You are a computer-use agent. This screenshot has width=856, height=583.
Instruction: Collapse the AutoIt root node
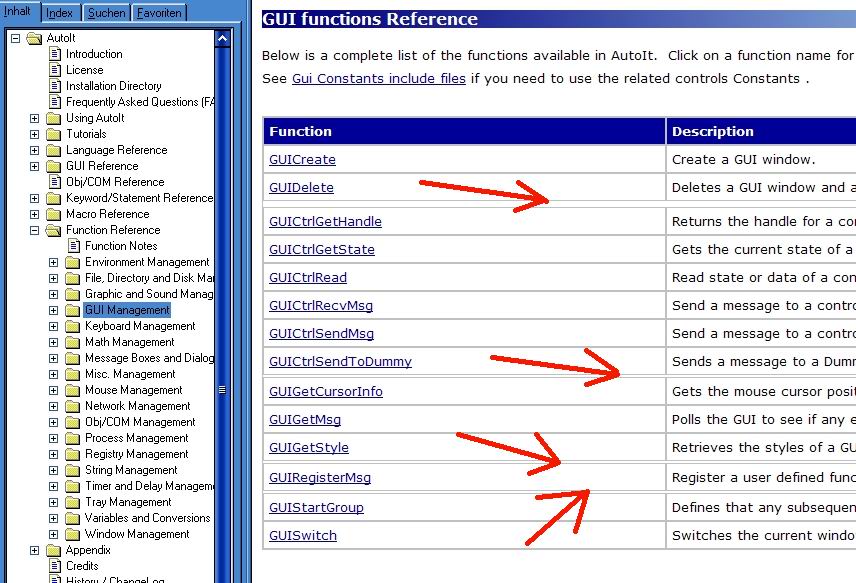16,38
